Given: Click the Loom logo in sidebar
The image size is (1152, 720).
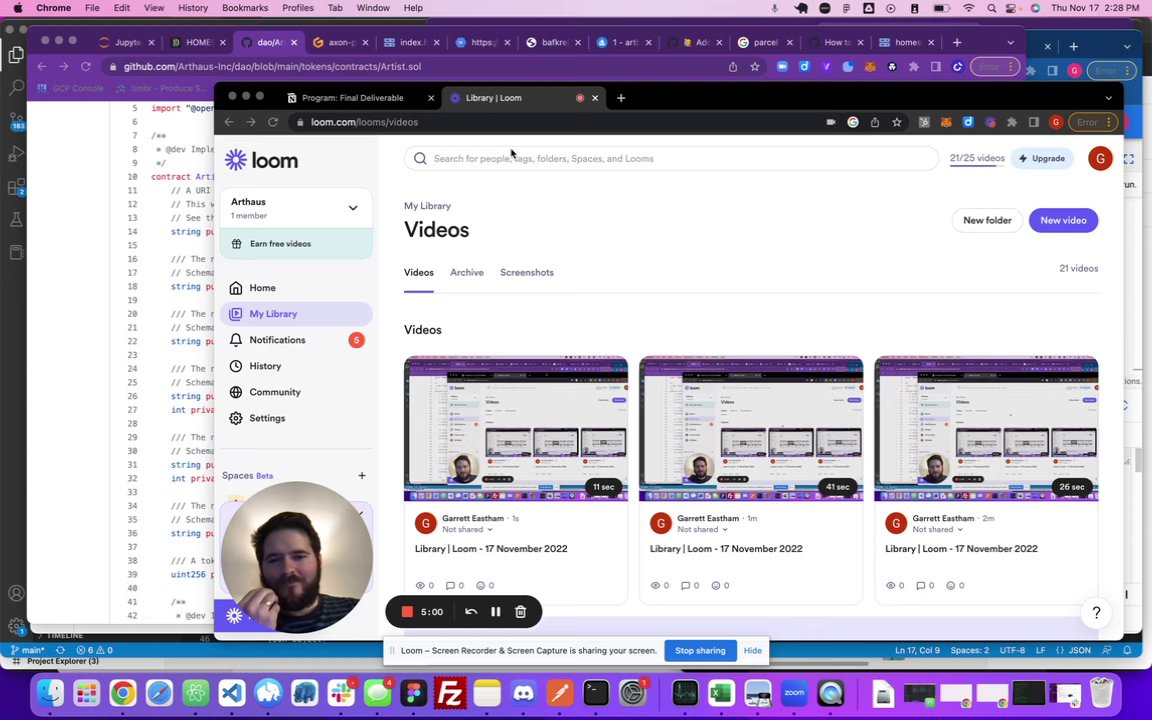Looking at the screenshot, I should pyautogui.click(x=262, y=159).
